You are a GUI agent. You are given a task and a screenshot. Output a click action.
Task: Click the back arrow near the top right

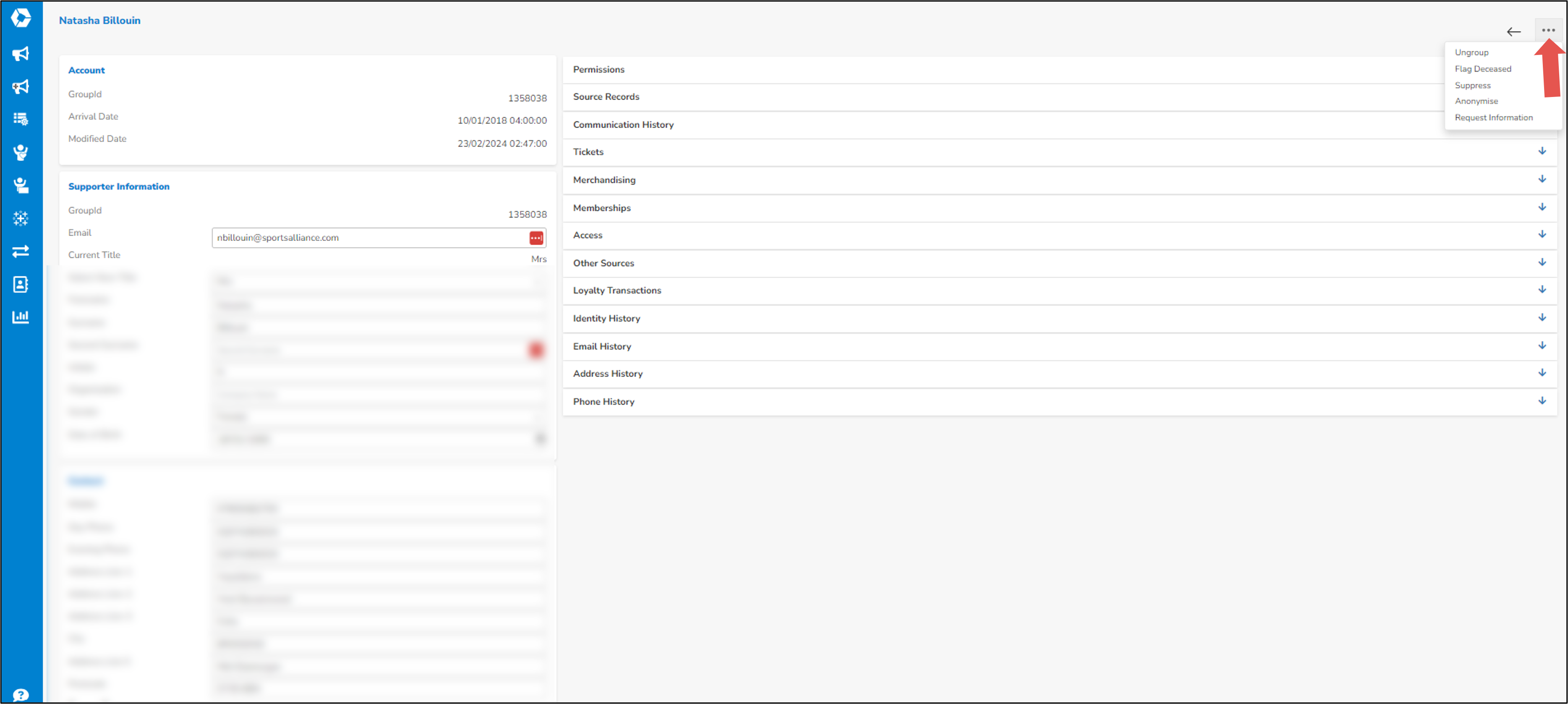click(x=1514, y=31)
